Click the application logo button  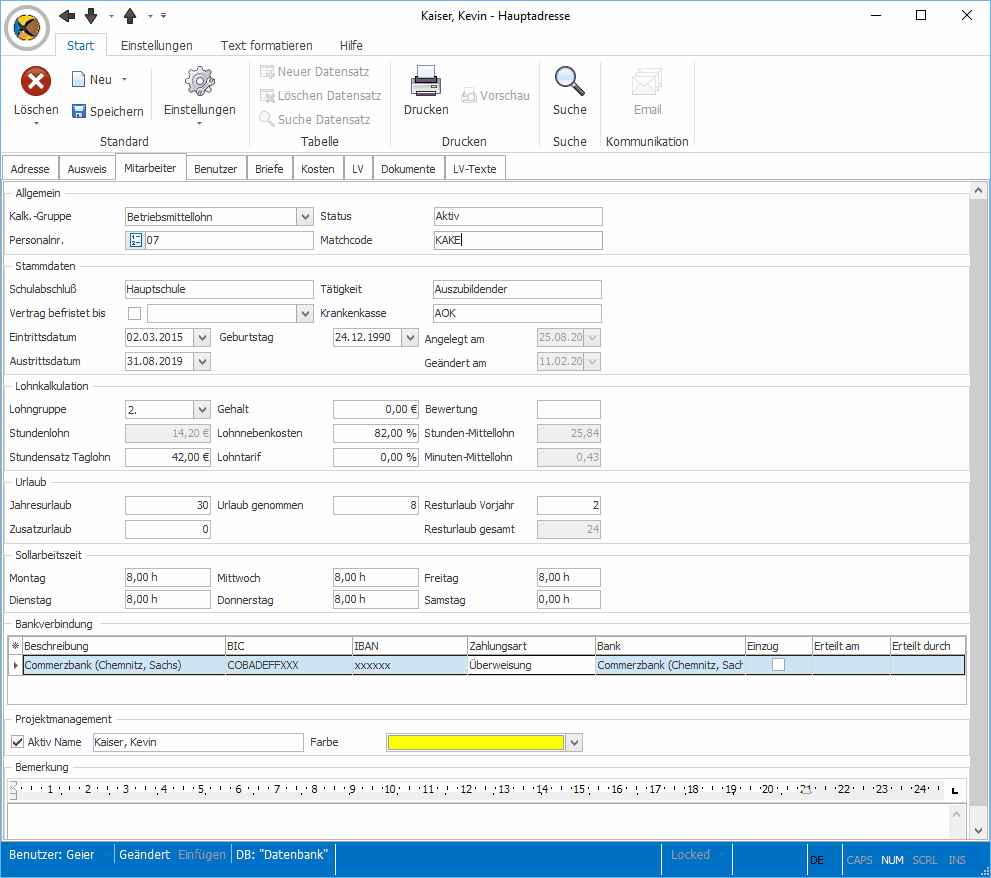pos(27,28)
